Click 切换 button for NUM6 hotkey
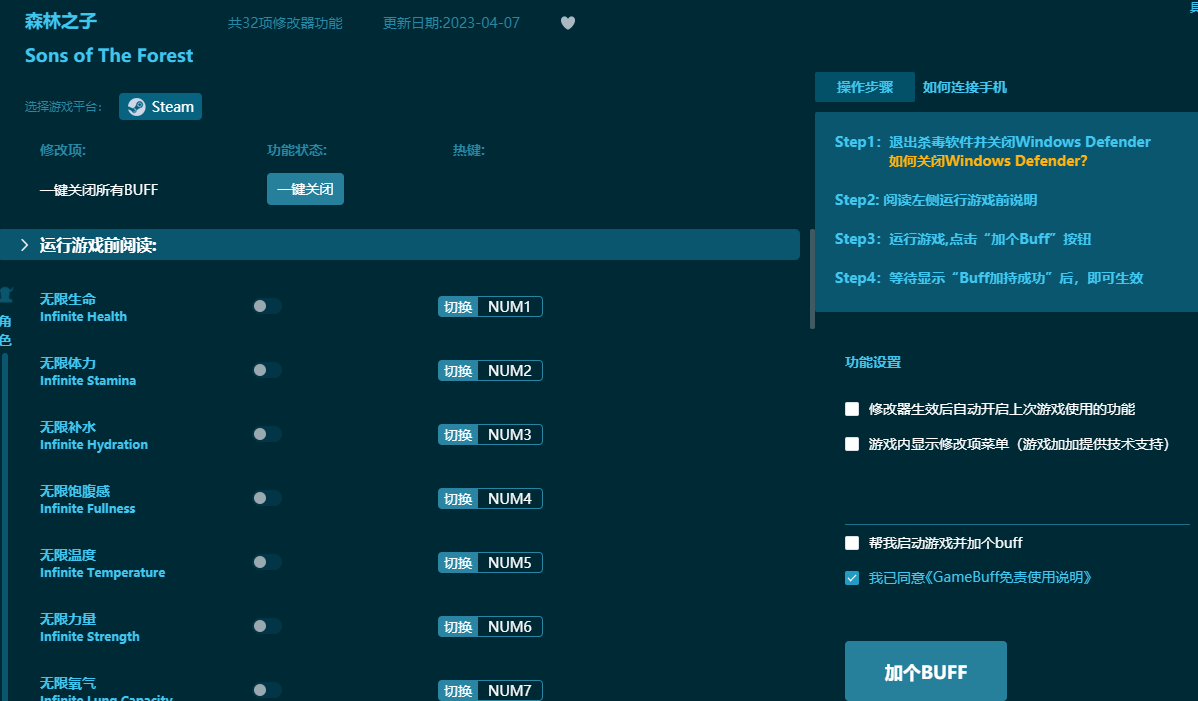The width and height of the screenshot is (1198, 701). [458, 628]
